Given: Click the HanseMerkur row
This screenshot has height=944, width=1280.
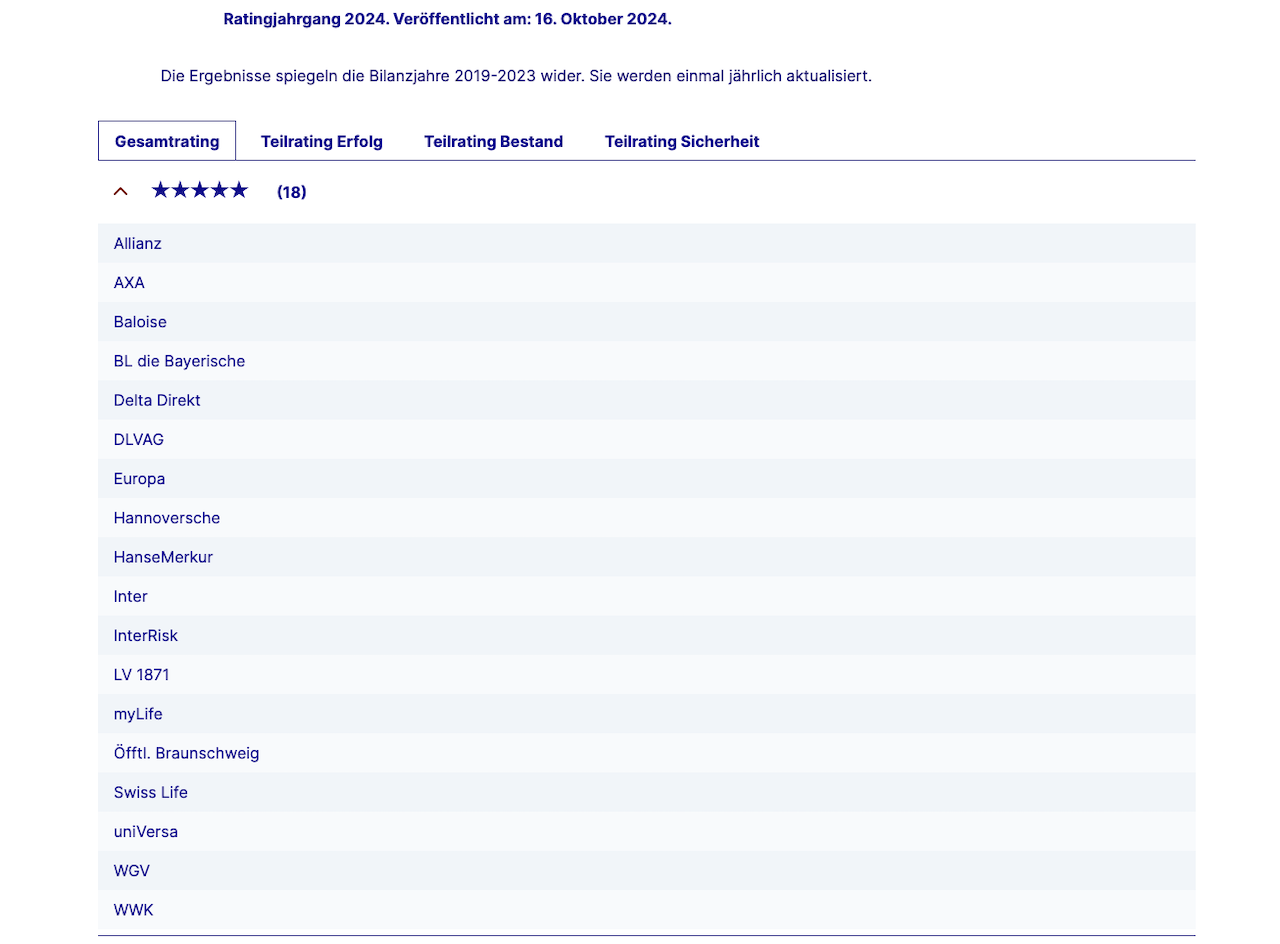Looking at the screenshot, I should [647, 557].
